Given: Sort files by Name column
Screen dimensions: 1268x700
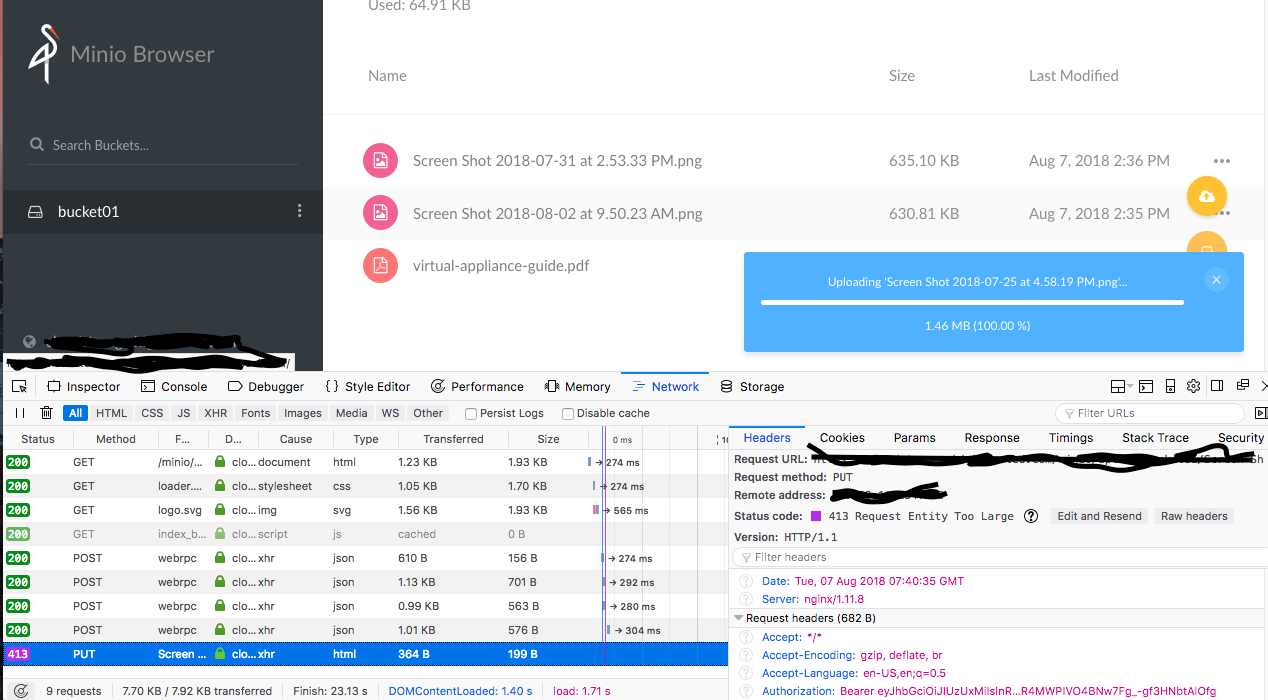Looking at the screenshot, I should click(x=387, y=76).
